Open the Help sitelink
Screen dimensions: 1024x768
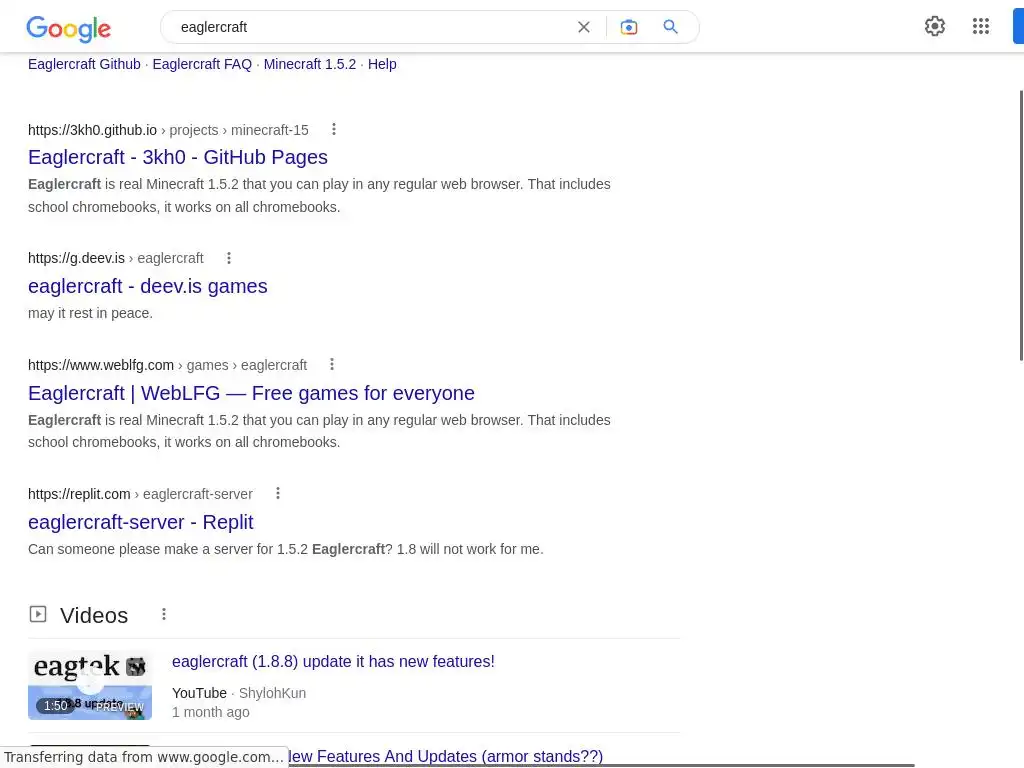[382, 64]
